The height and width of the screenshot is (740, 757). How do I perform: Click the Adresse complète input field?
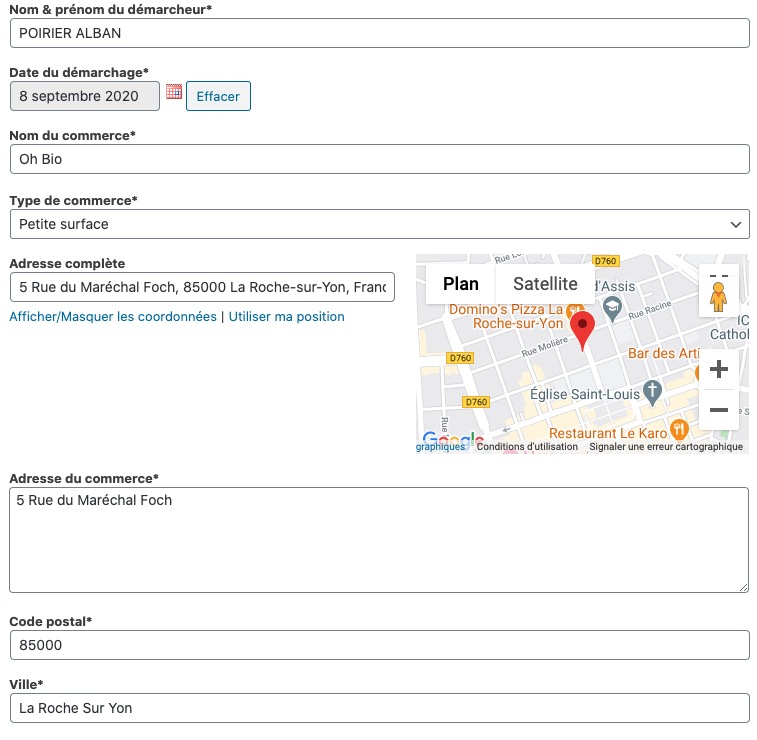point(202,287)
